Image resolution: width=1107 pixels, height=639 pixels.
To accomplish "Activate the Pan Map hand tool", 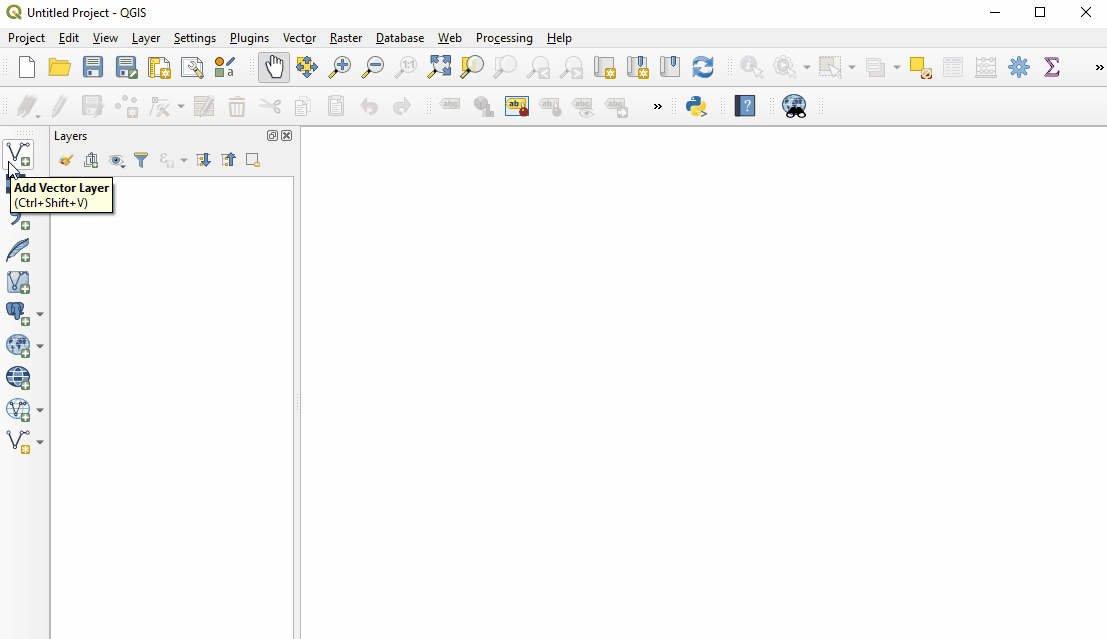I will [274, 67].
